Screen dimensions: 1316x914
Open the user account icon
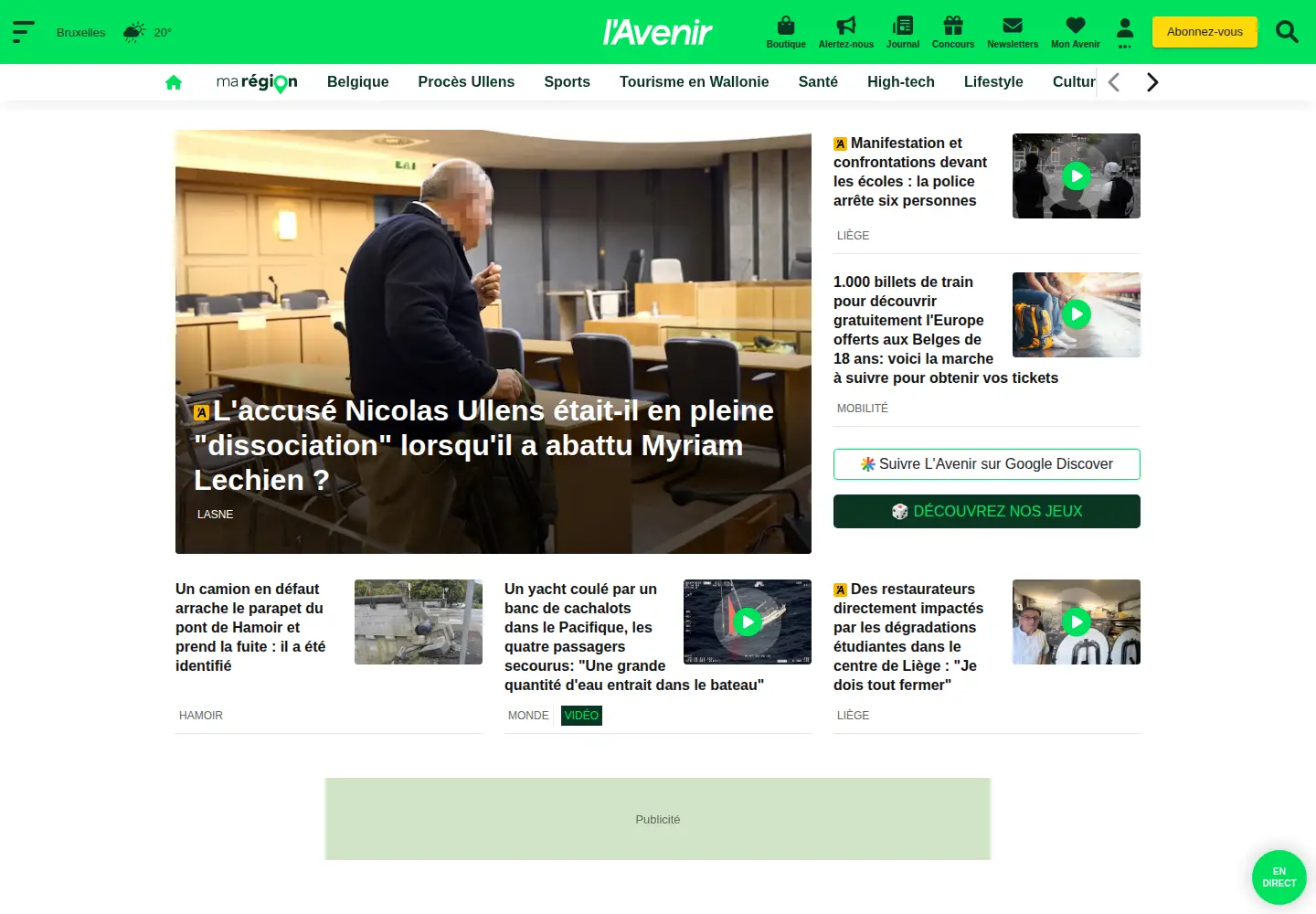point(1125,32)
